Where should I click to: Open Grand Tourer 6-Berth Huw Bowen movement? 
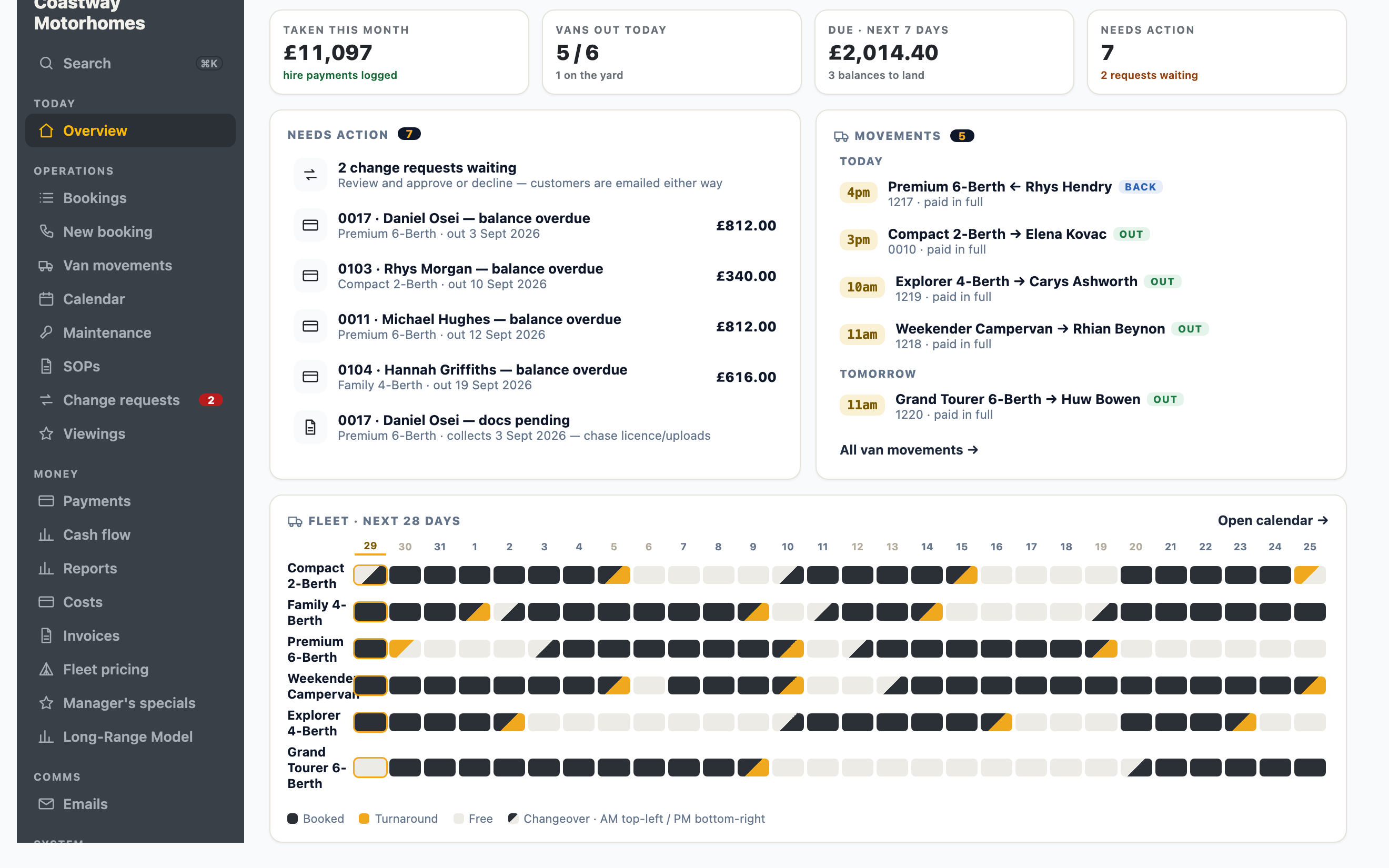tap(1080, 406)
